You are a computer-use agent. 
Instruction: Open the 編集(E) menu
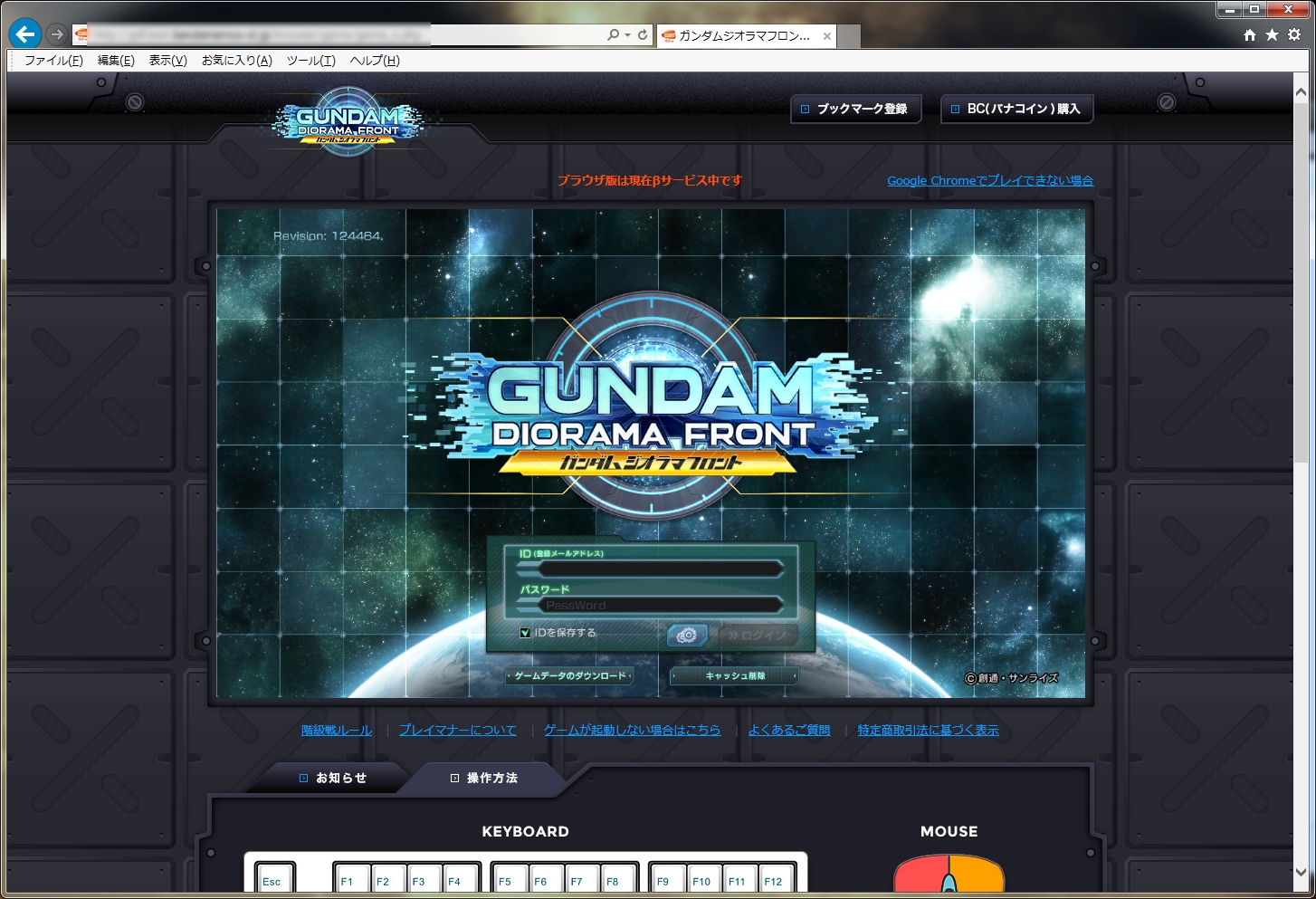pos(116,61)
